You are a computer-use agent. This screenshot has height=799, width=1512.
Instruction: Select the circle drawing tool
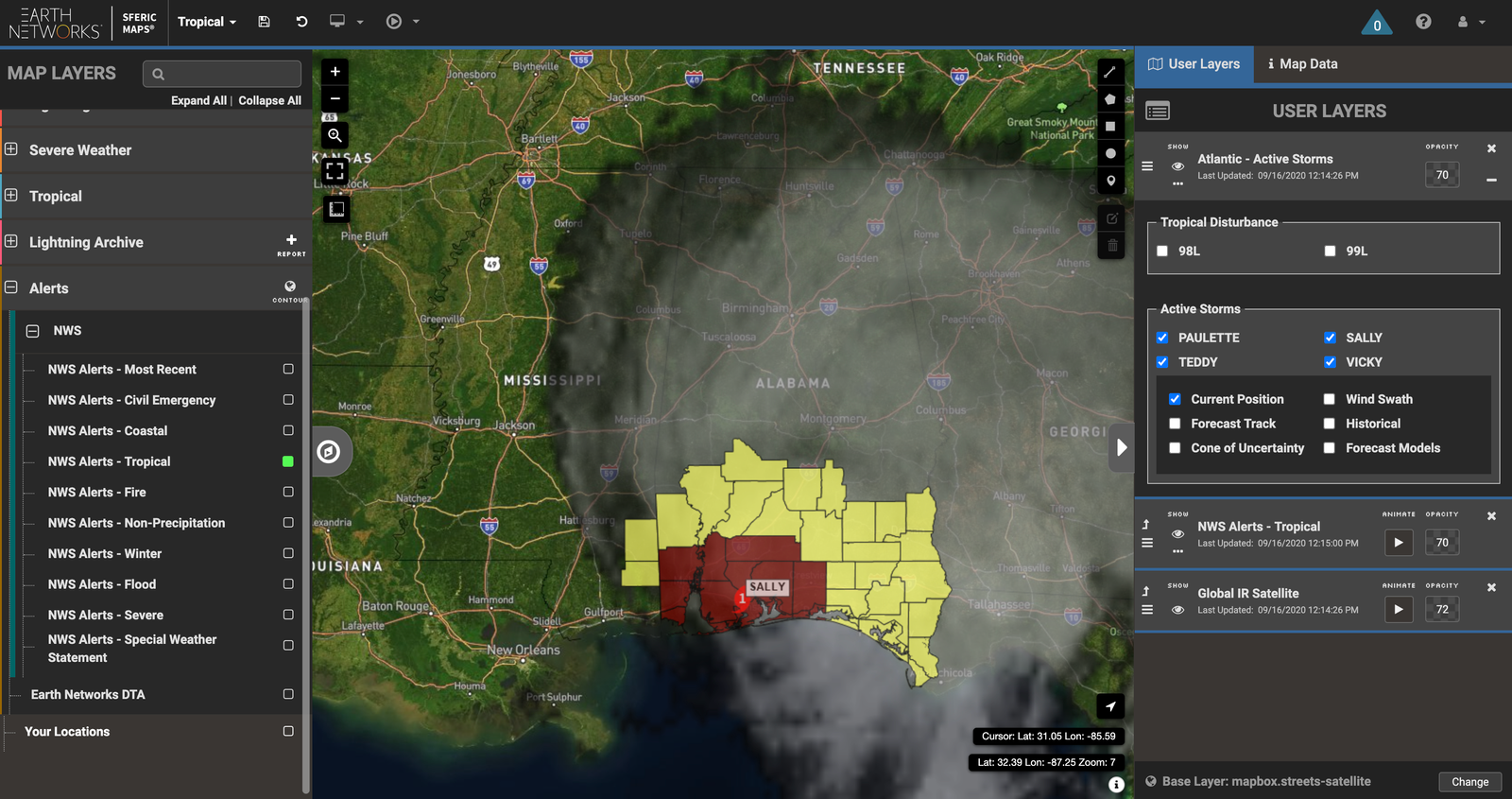pyautogui.click(x=1110, y=153)
